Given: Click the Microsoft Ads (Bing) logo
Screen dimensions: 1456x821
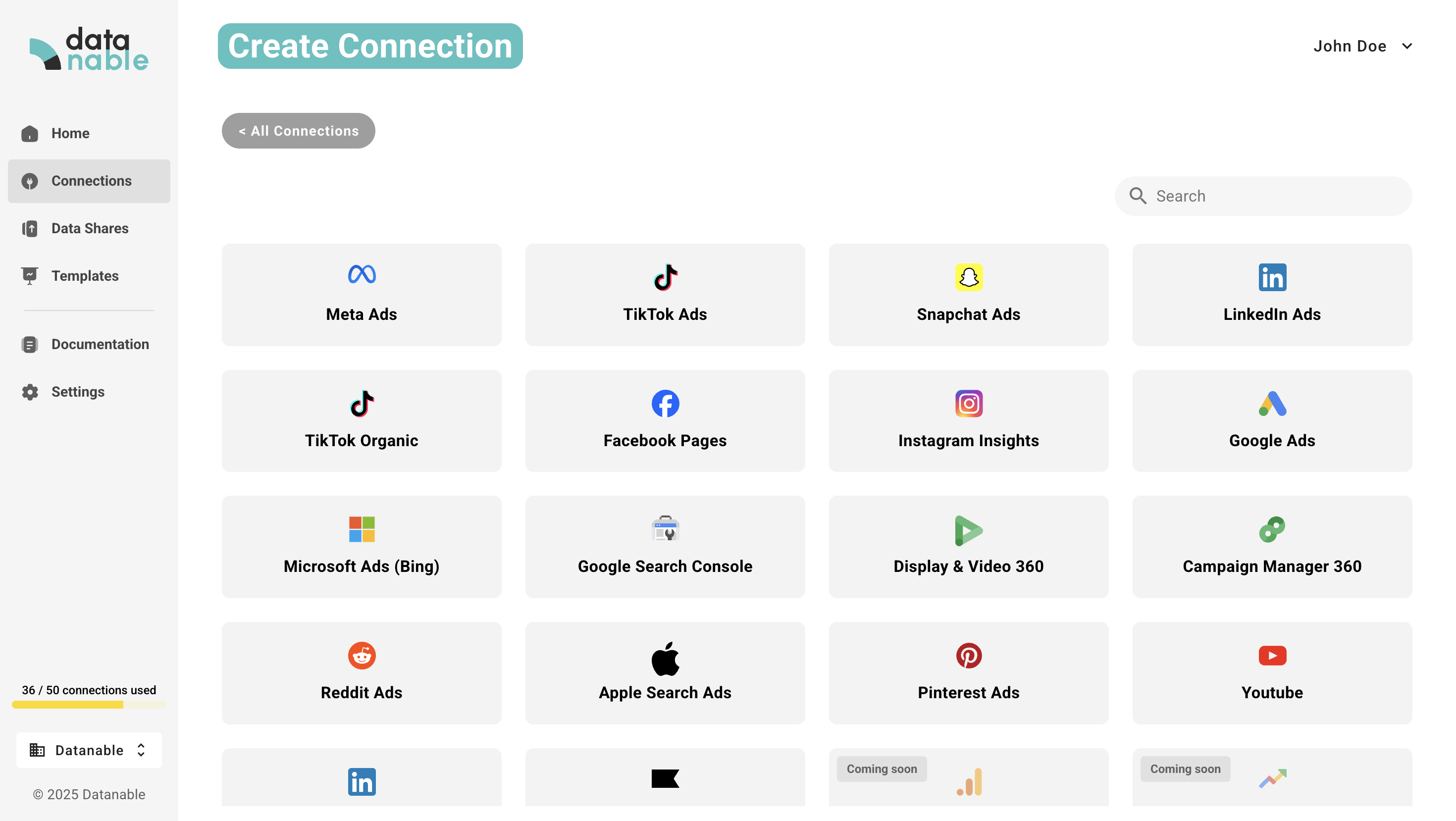Looking at the screenshot, I should point(362,529).
